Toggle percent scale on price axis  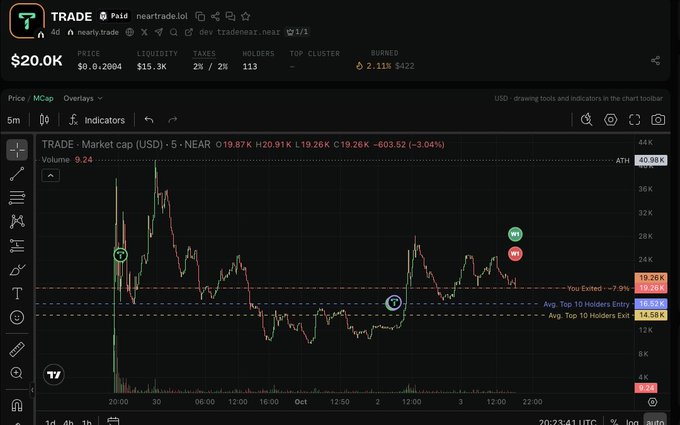point(614,422)
